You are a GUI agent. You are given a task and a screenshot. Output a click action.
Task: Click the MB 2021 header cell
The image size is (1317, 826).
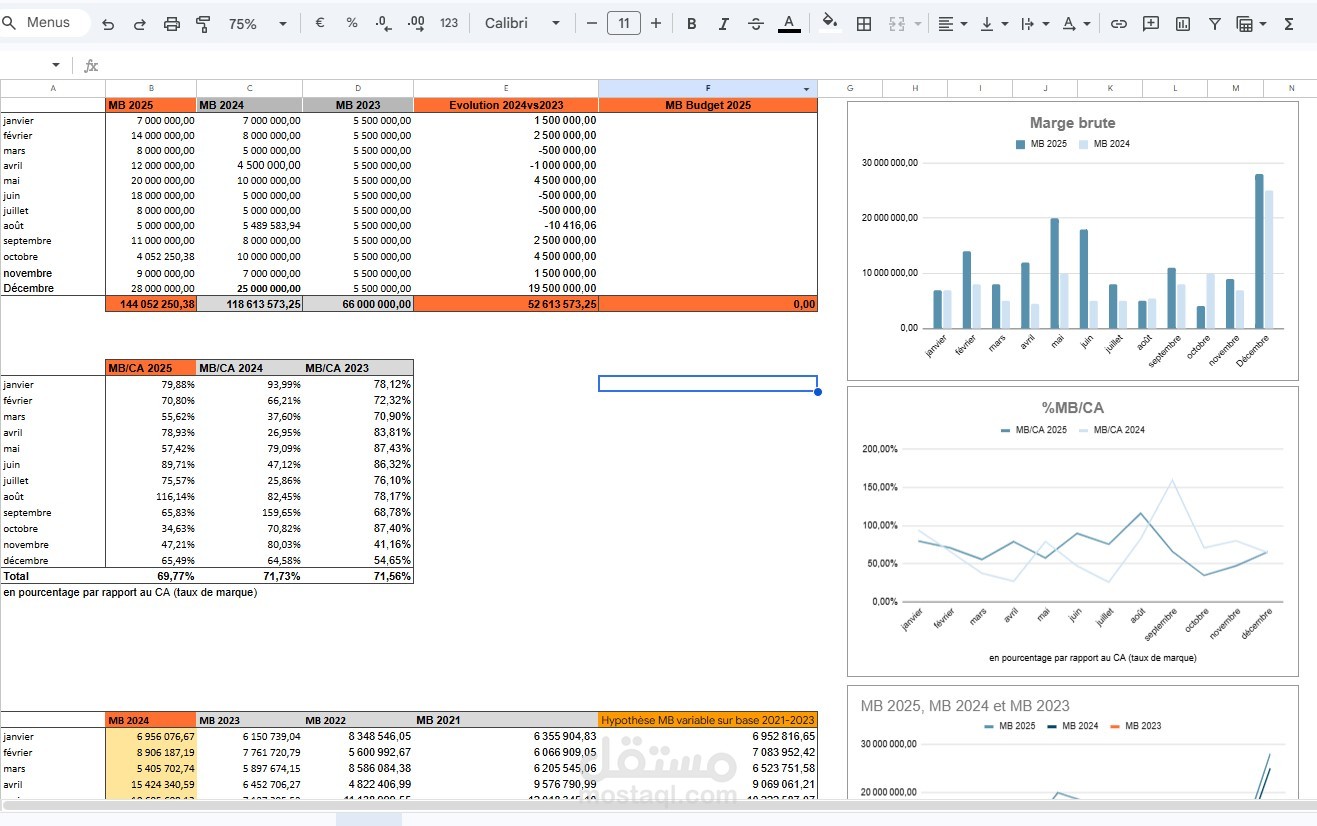(506, 720)
